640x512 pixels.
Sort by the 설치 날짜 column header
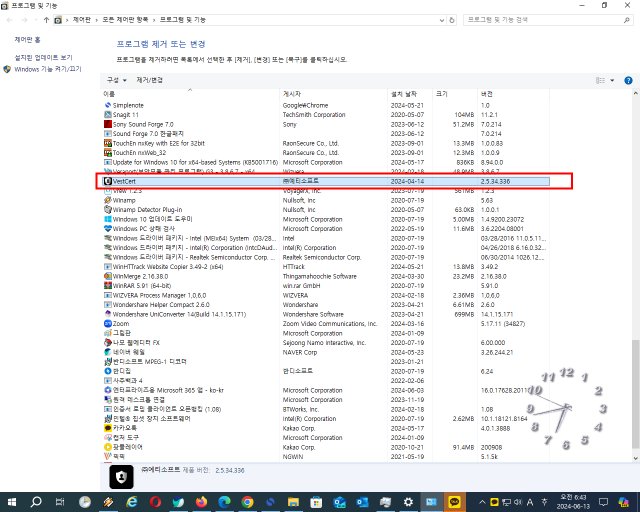tap(404, 94)
